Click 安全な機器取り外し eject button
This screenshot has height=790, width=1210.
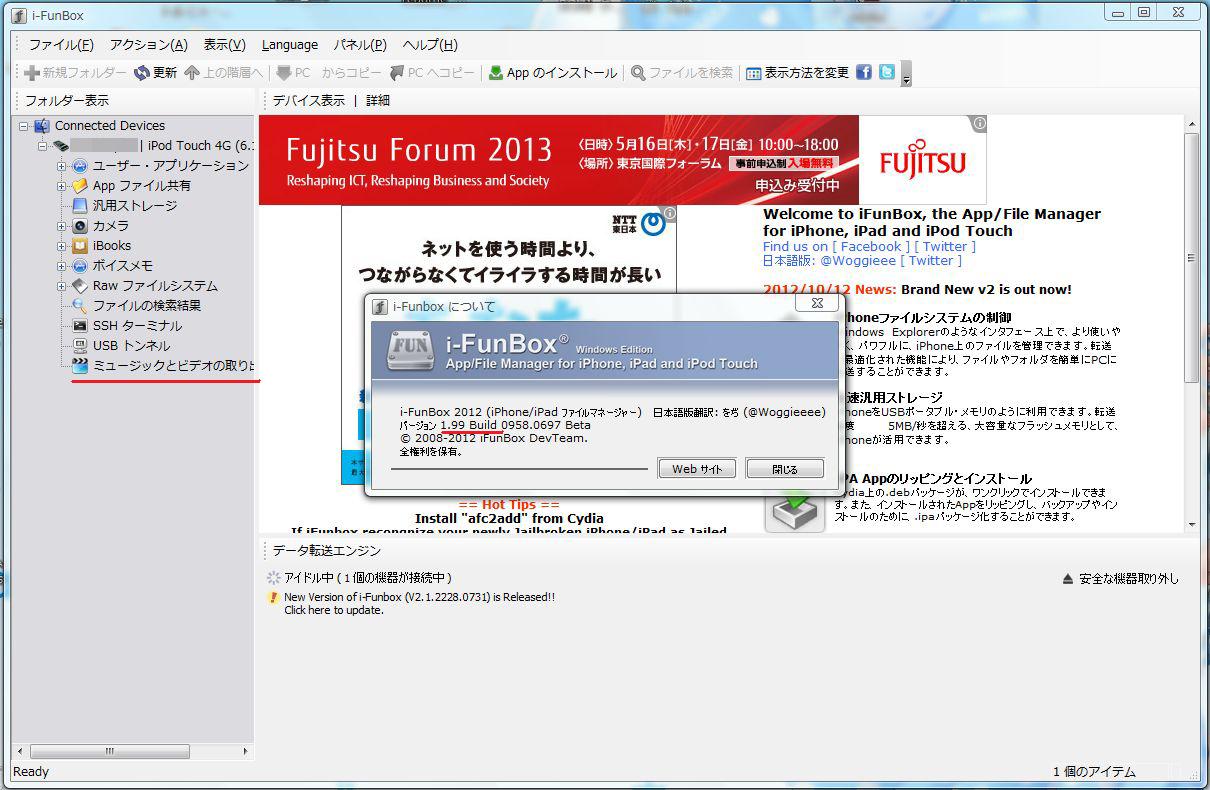1120,579
